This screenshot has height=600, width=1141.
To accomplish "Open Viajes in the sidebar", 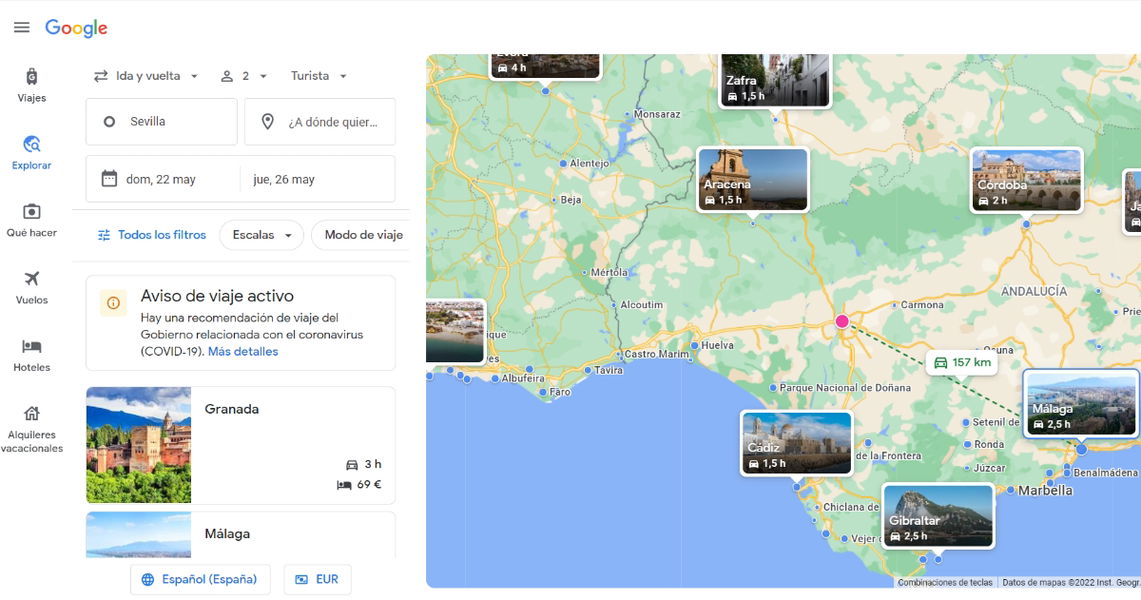I will (x=31, y=86).
